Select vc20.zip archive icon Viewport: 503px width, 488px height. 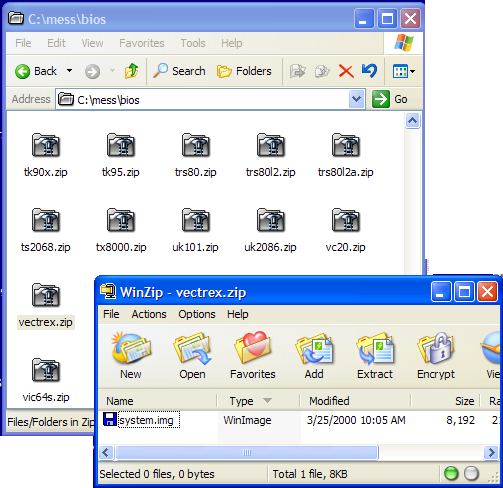click(x=346, y=220)
